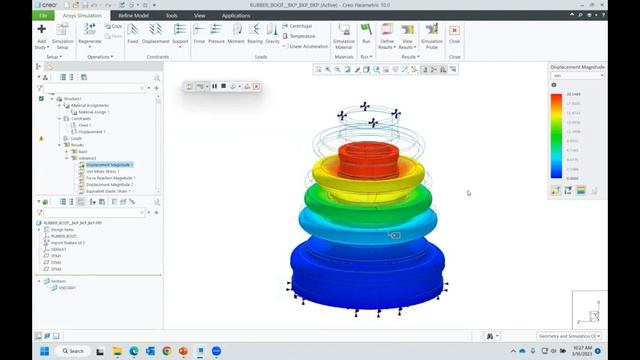
Task: Close the Ansys Simulation ribbon via Close
Action: tap(454, 33)
